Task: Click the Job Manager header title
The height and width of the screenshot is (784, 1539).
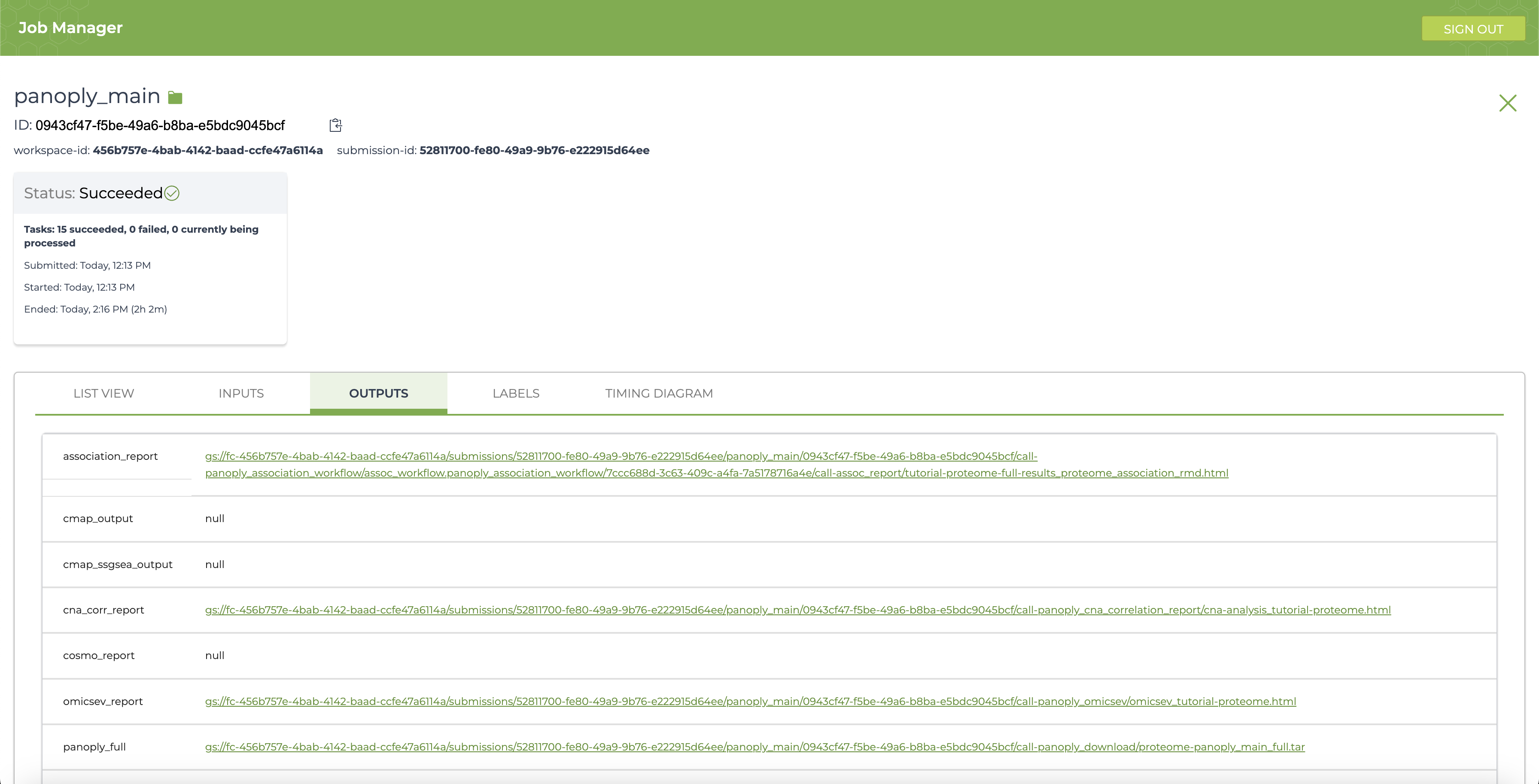Action: [70, 27]
